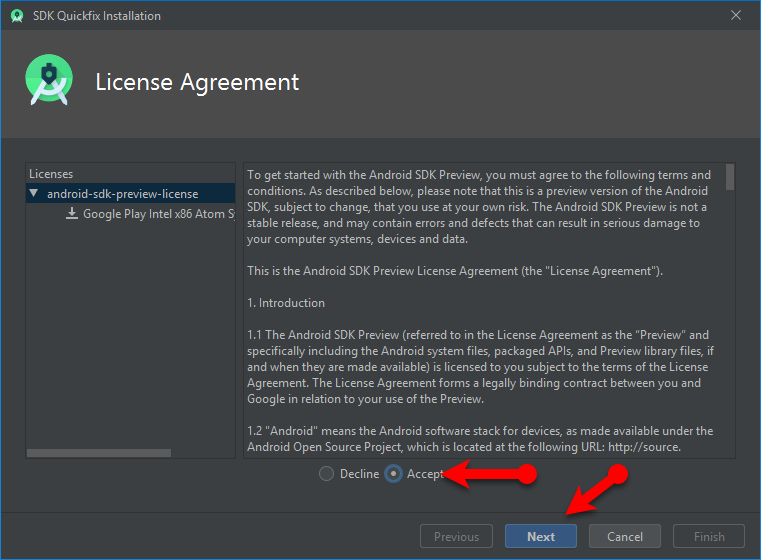This screenshot has height=560, width=761.
Task: Click the Finish button
Action: point(709,536)
